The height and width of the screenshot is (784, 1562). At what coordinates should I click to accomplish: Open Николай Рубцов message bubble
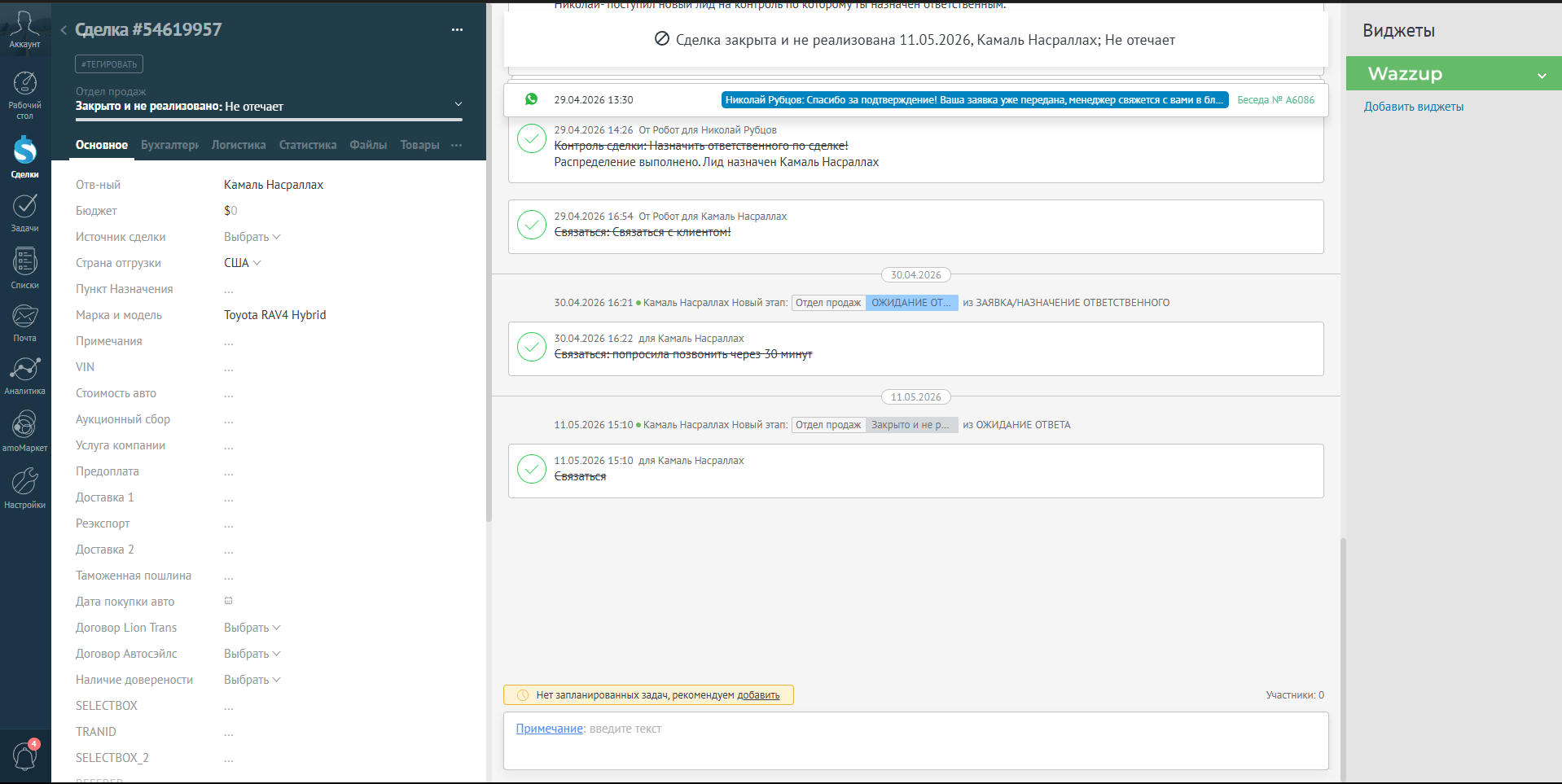click(975, 99)
